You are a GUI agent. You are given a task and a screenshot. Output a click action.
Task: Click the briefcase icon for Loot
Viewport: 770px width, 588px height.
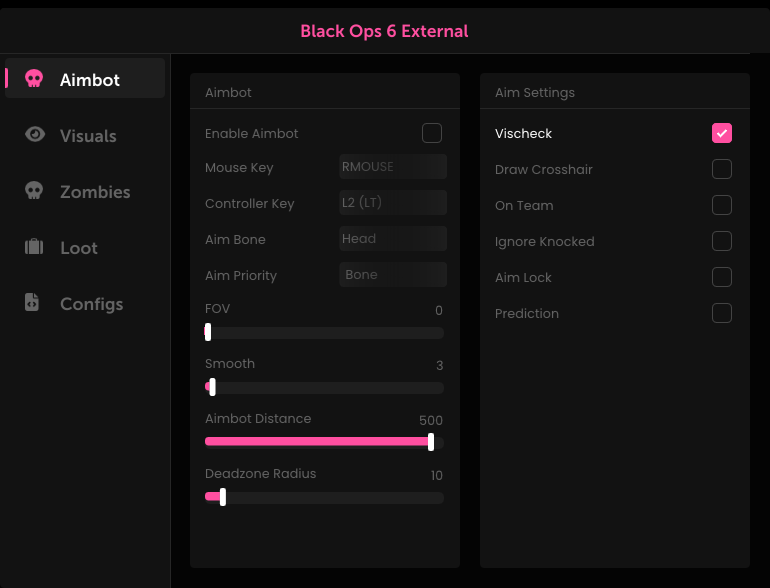[34, 247]
